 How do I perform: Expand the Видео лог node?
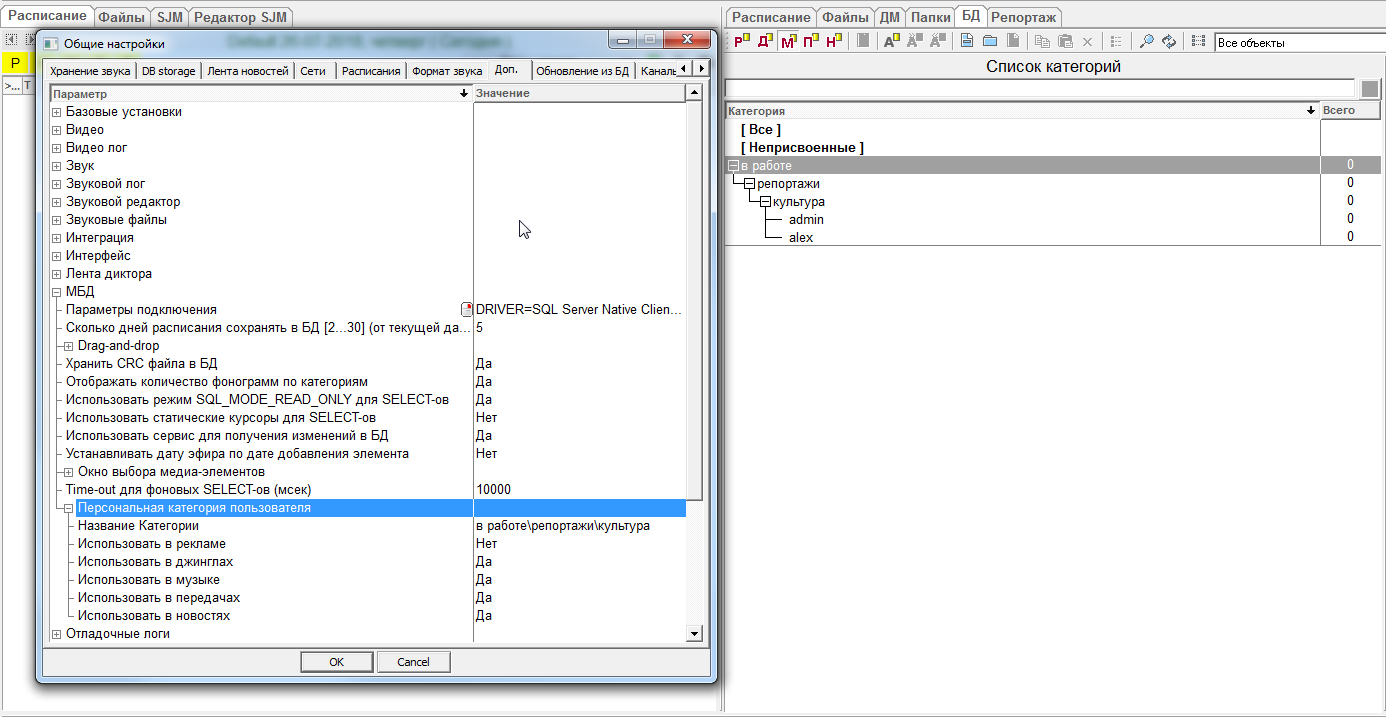click(57, 148)
